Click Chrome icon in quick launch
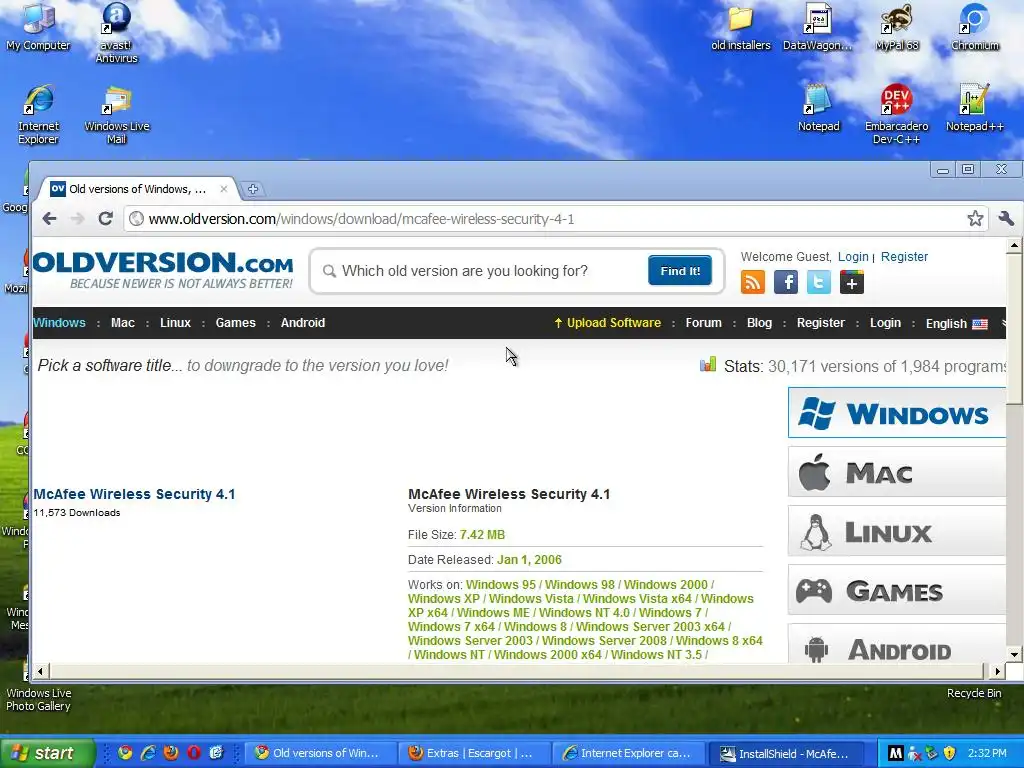The height and width of the screenshot is (768, 1024). coord(125,753)
